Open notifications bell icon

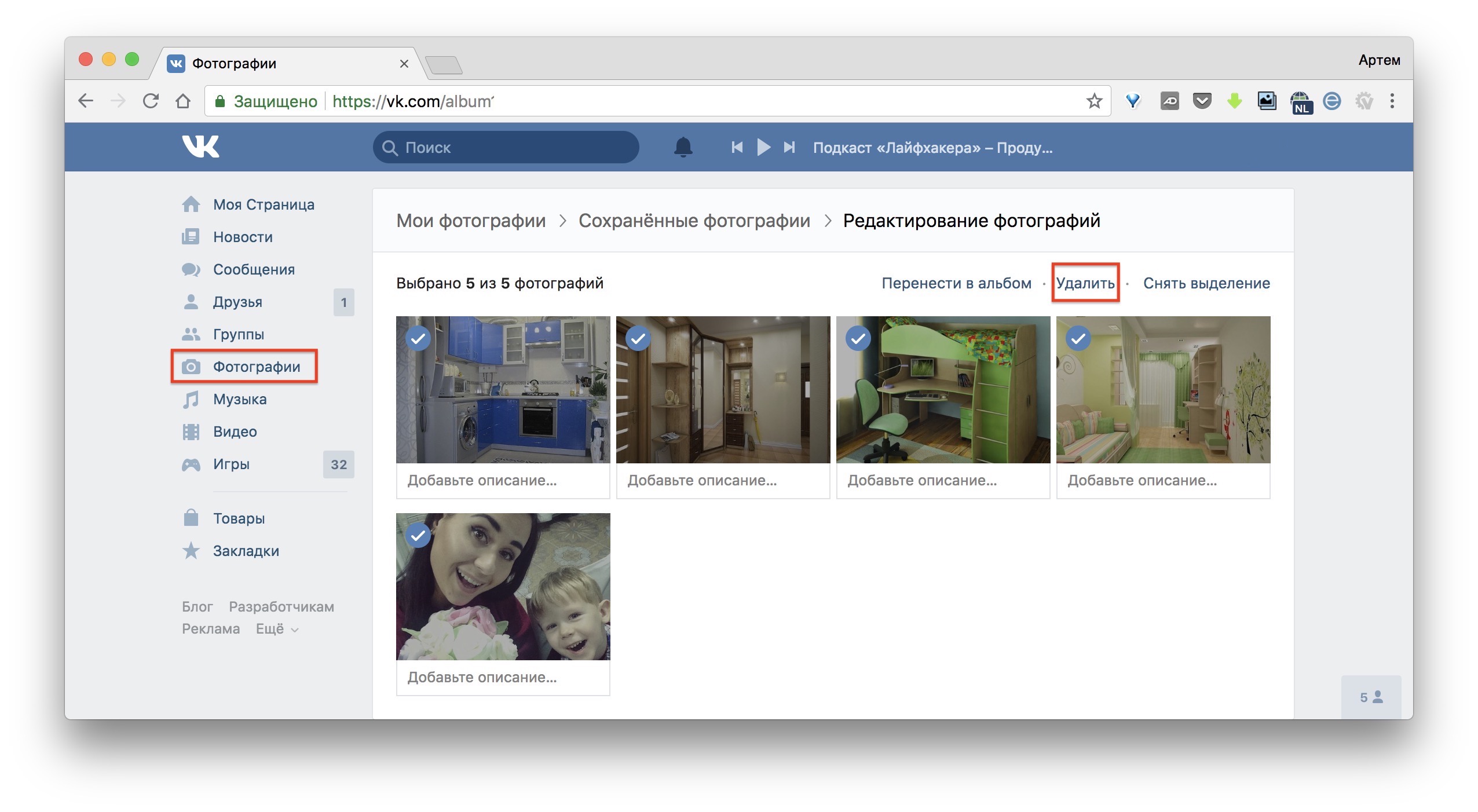pyautogui.click(x=683, y=147)
